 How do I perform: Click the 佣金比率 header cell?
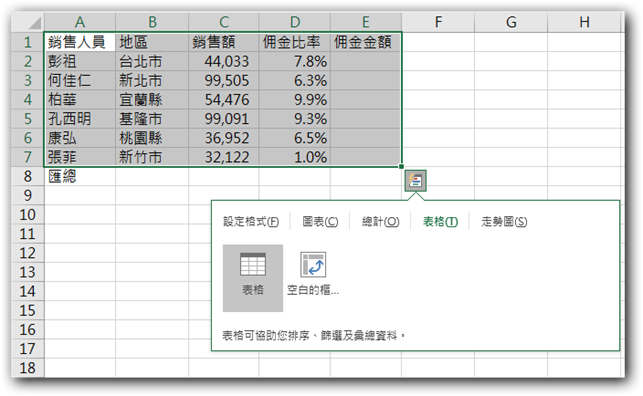pos(295,42)
